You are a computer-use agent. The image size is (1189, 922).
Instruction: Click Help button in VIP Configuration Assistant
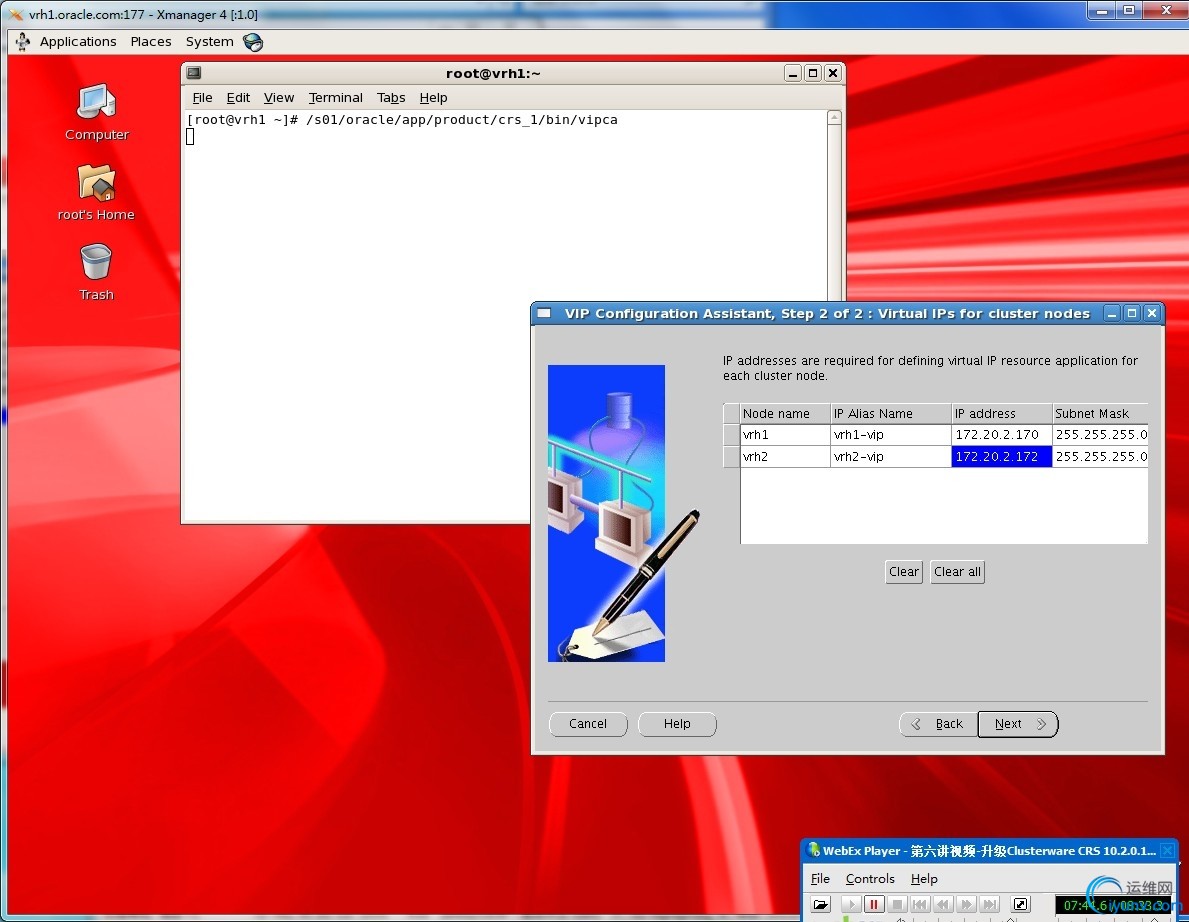677,723
